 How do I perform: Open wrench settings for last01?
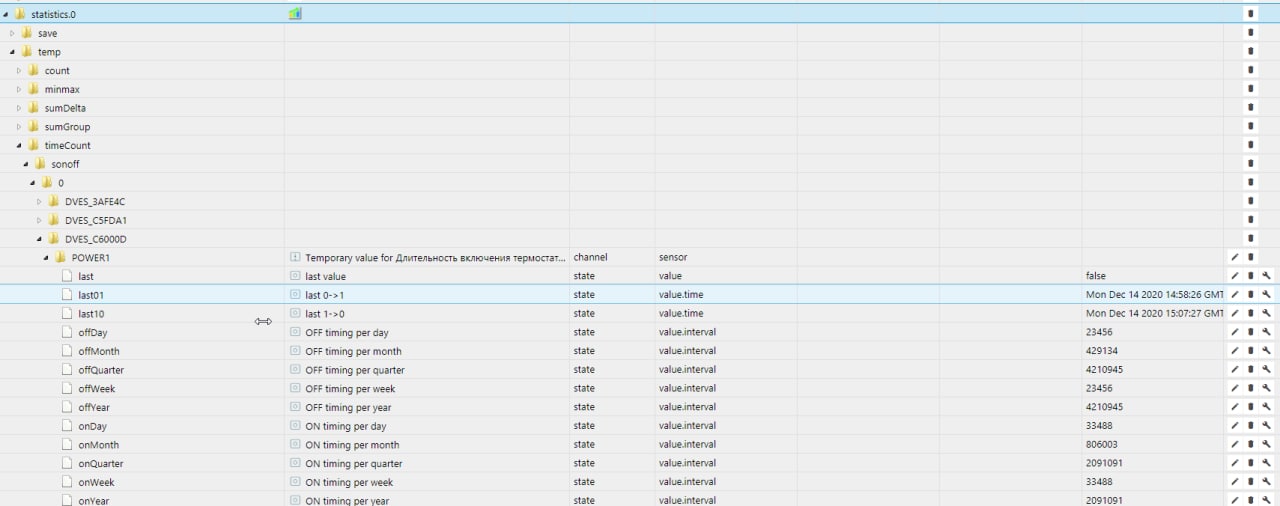tap(1266, 295)
